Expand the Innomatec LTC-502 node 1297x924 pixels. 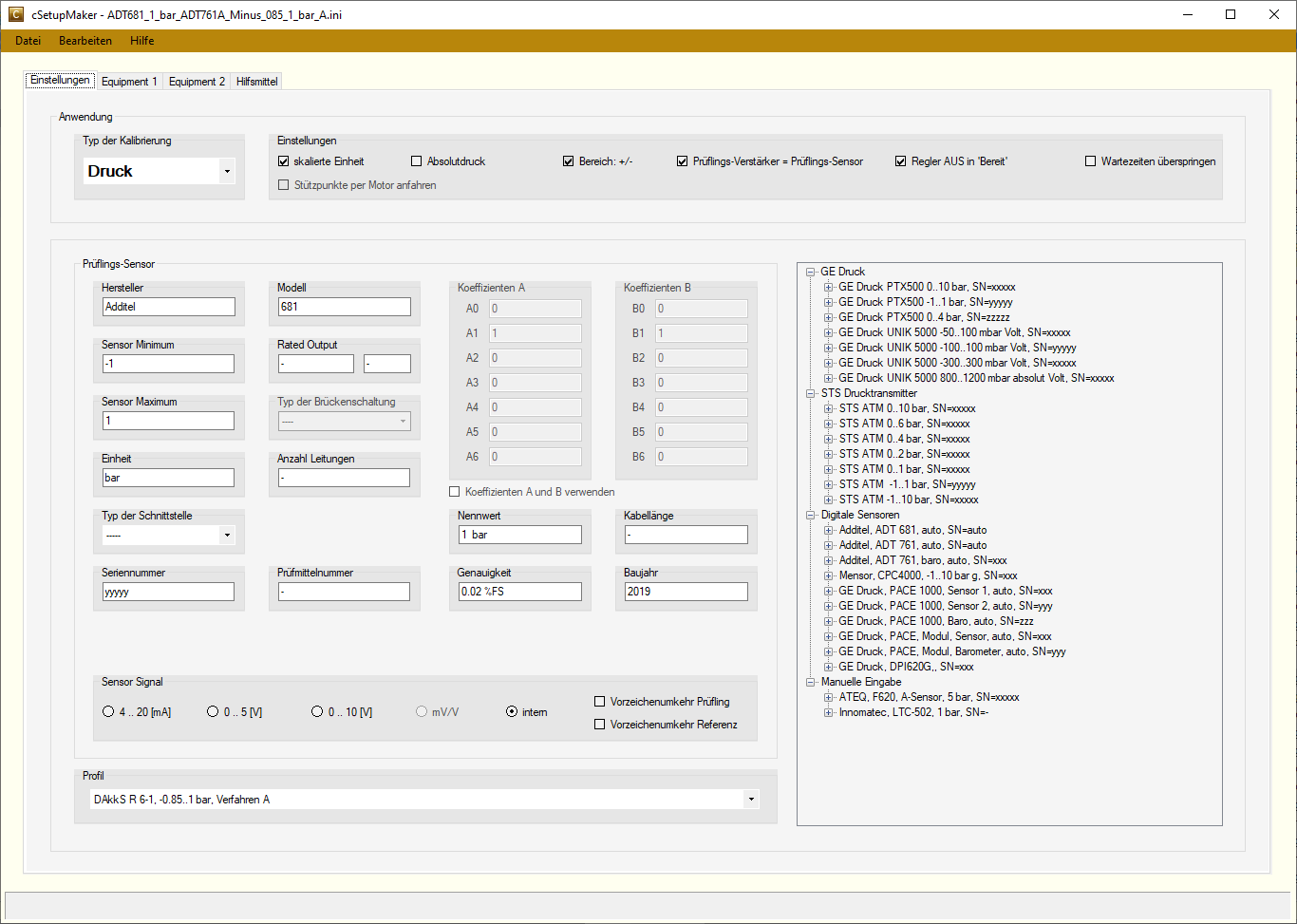(x=828, y=712)
